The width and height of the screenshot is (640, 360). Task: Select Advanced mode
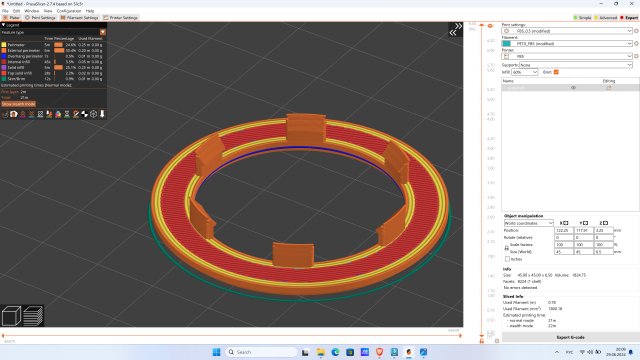click(605, 18)
